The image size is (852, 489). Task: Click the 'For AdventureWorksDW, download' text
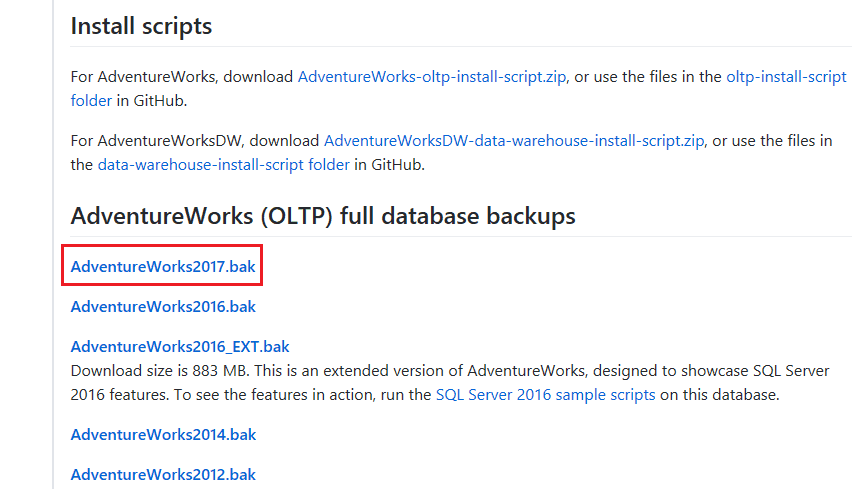[195, 141]
